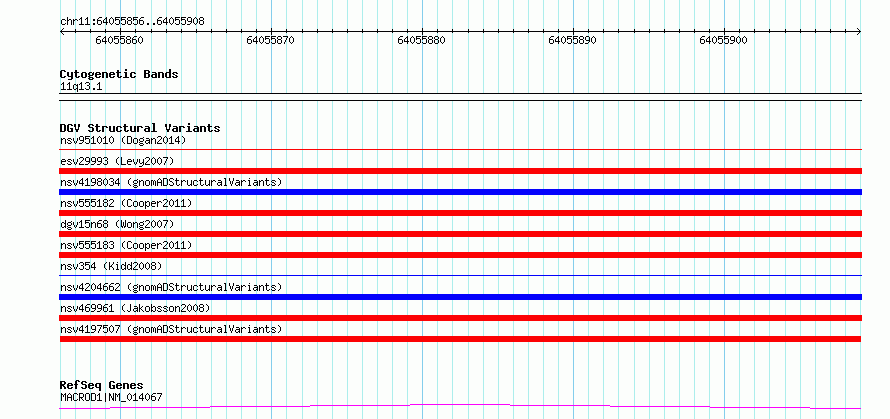Click the magenta MACROD1 gene line

point(460,406)
